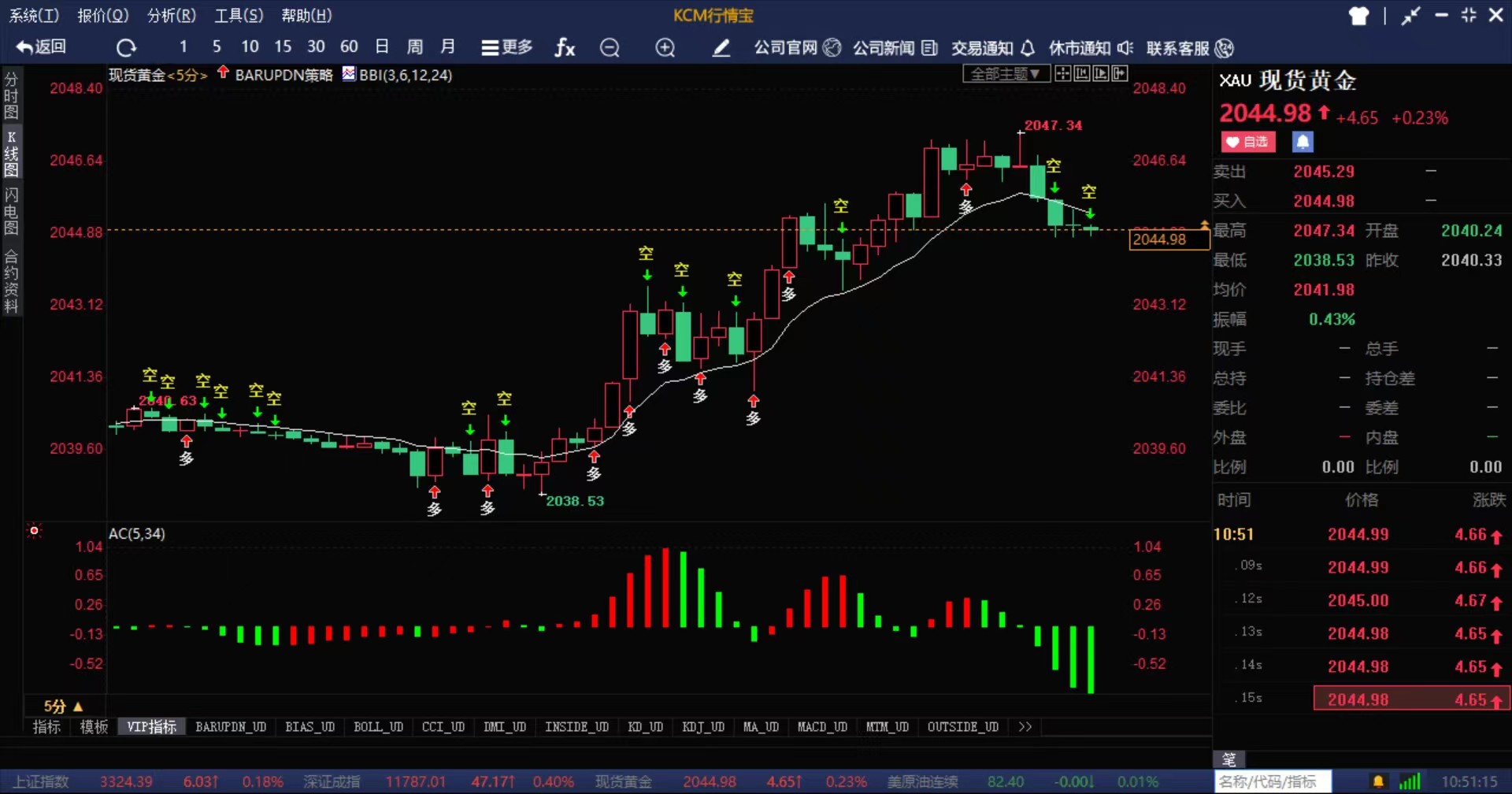
Task: Switch chart to weekly 周 period
Action: pyautogui.click(x=415, y=46)
